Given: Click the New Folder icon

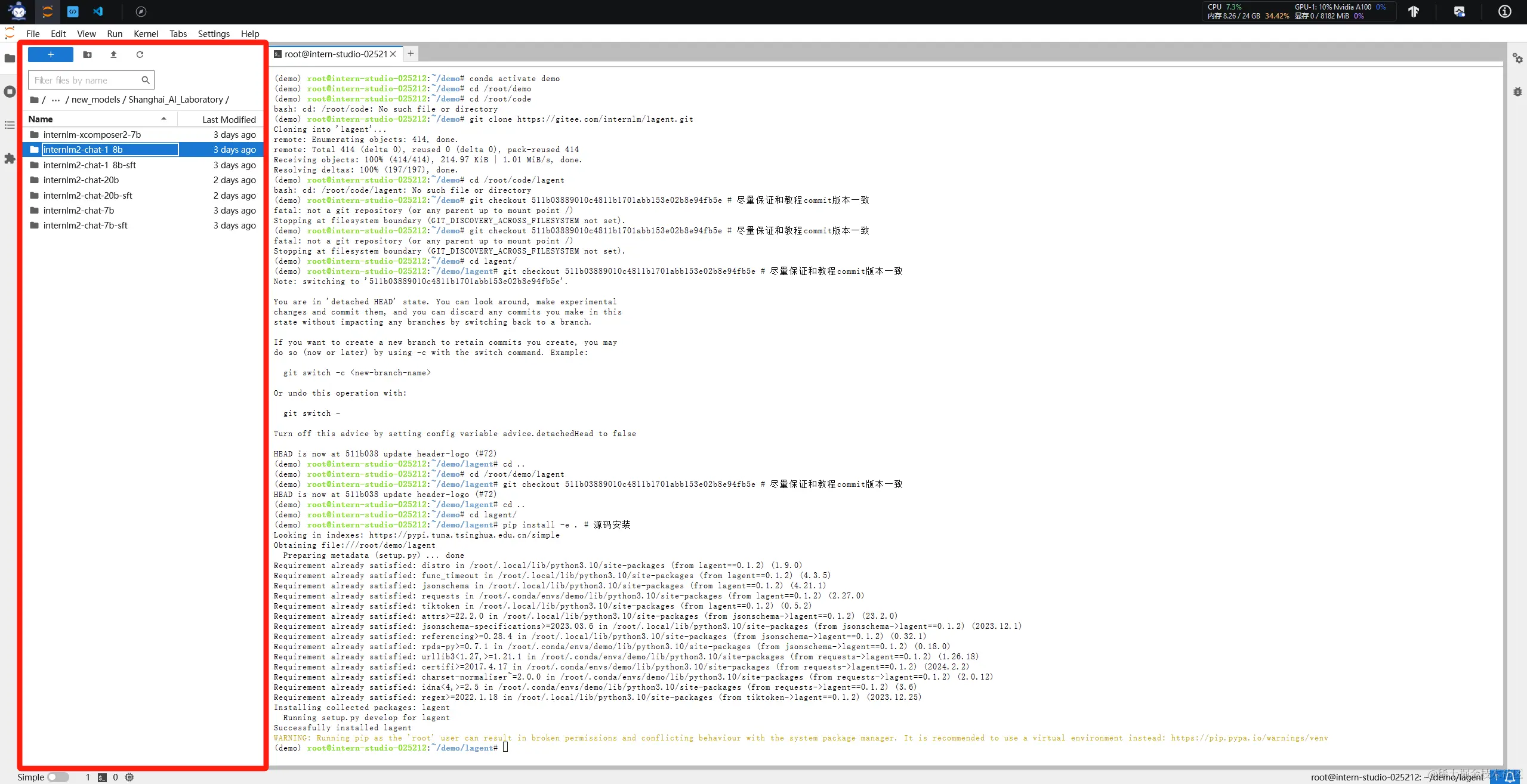Looking at the screenshot, I should coord(87,54).
